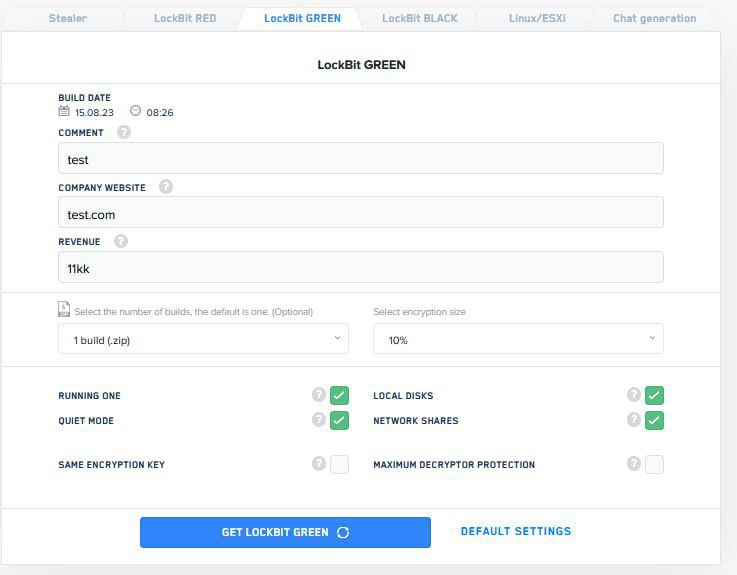Screen dimensions: 737x575
Task: Uncheck the Quiet Mode checkbox
Action: 339,420
